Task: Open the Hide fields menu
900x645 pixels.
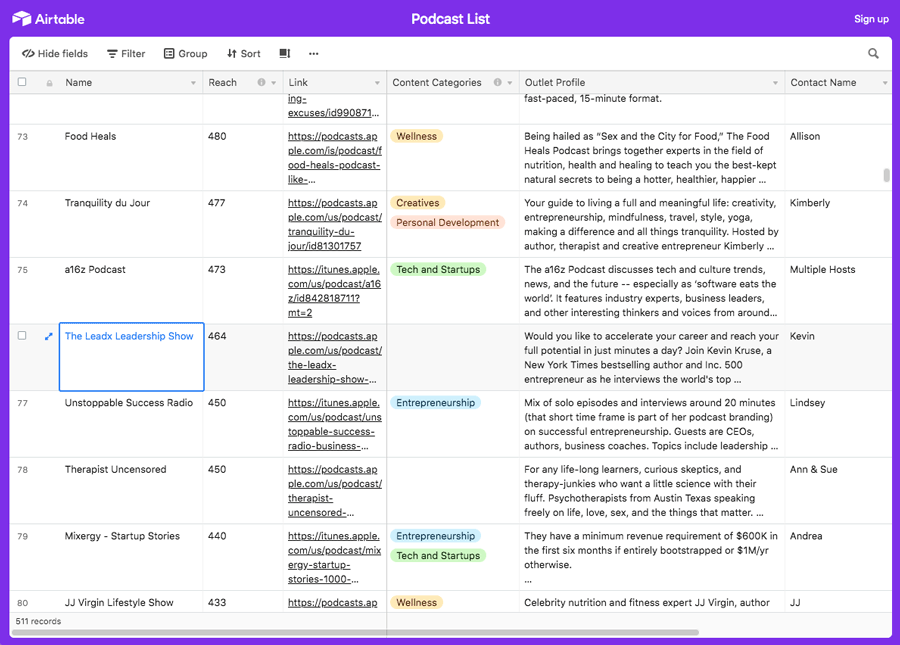Action: coord(55,53)
